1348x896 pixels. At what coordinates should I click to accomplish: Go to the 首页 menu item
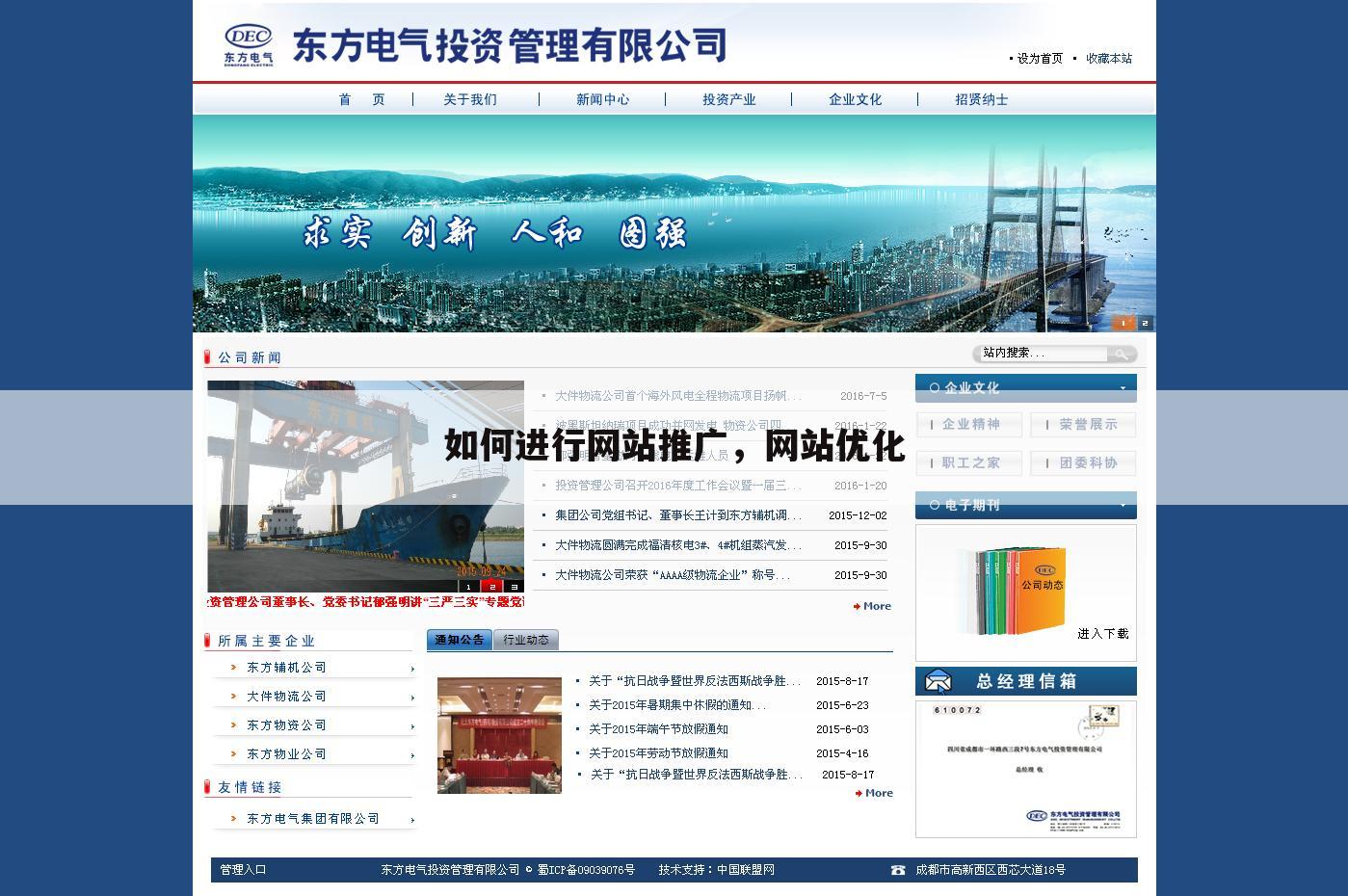click(x=362, y=99)
